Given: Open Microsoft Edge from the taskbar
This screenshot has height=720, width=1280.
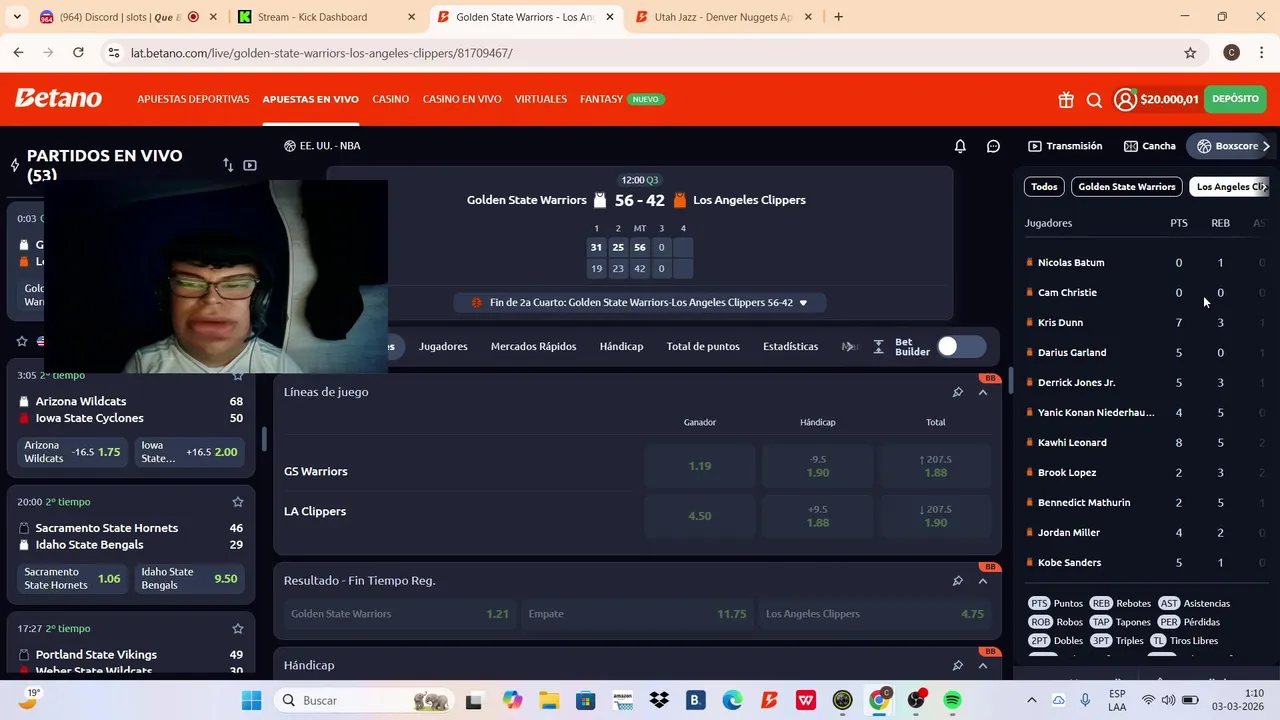Looking at the screenshot, I should [x=732, y=700].
